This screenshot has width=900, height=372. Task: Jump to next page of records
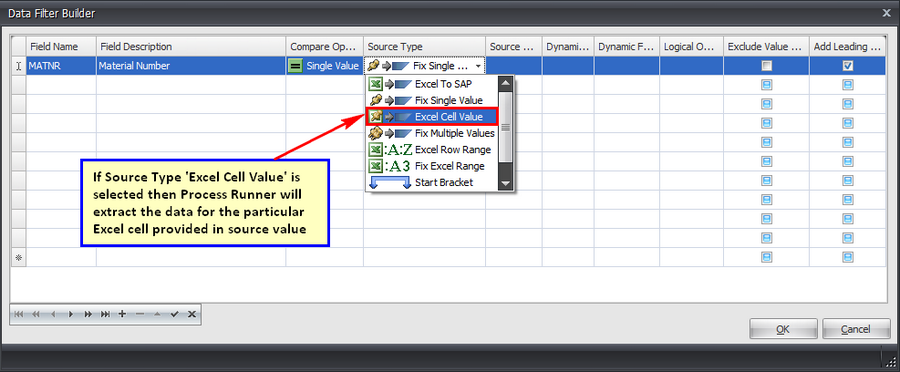88,314
